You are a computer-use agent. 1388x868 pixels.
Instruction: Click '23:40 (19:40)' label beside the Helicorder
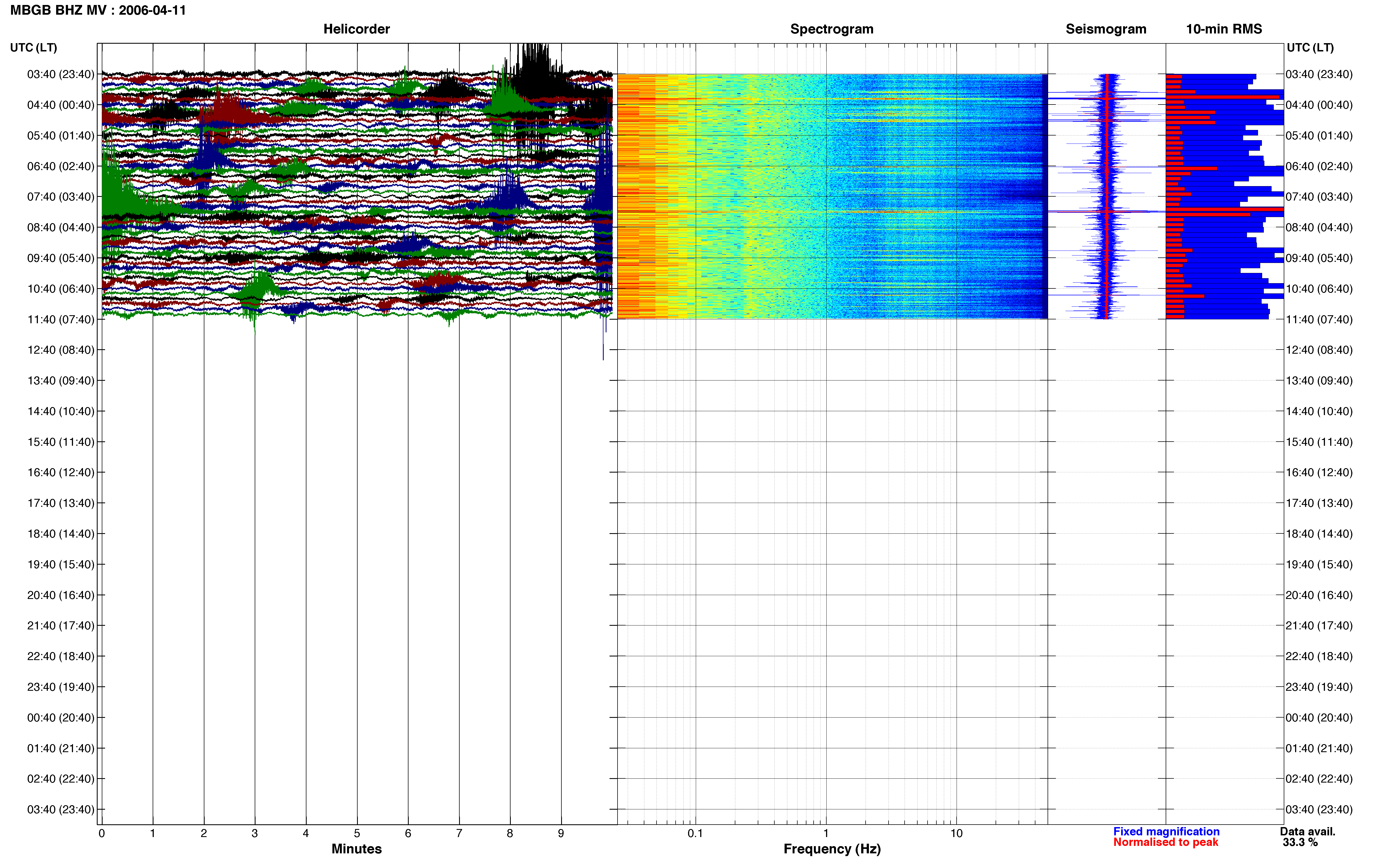tap(61, 687)
